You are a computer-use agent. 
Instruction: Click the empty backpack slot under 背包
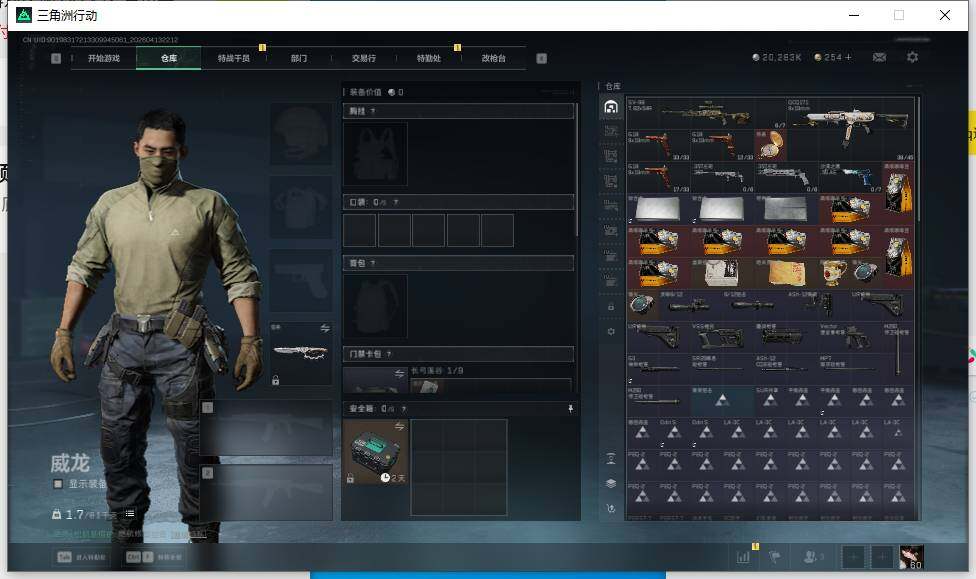[375, 306]
